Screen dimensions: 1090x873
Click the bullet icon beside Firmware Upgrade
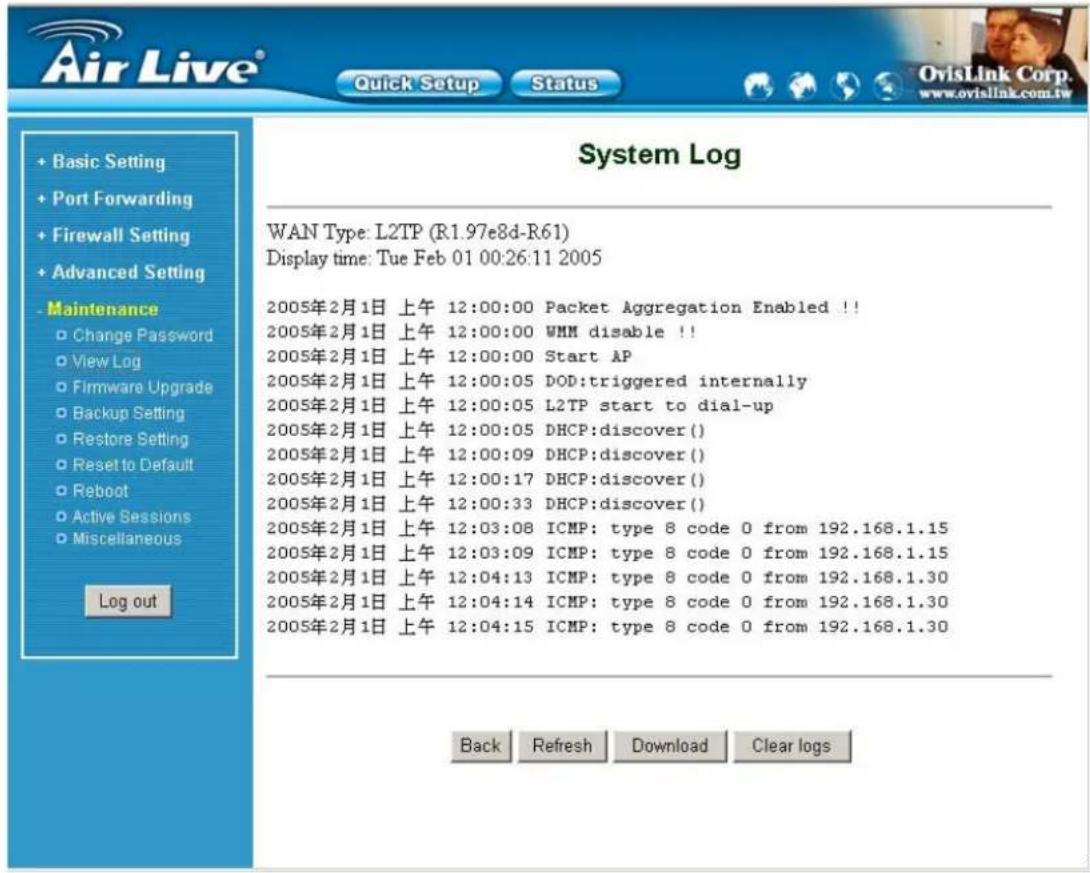(61, 387)
